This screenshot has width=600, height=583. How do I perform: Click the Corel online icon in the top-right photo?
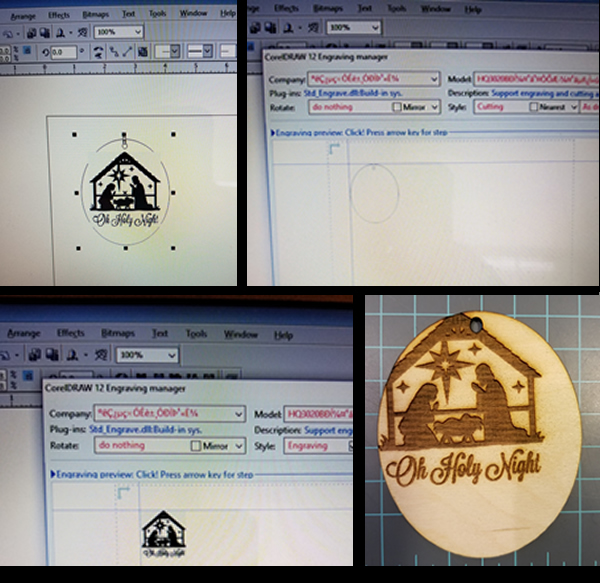(x=313, y=28)
